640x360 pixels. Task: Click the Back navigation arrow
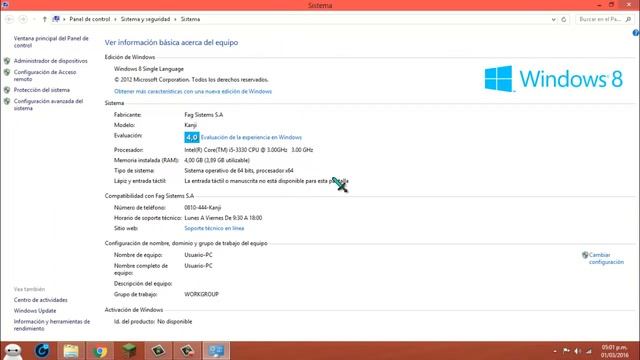[9, 19]
